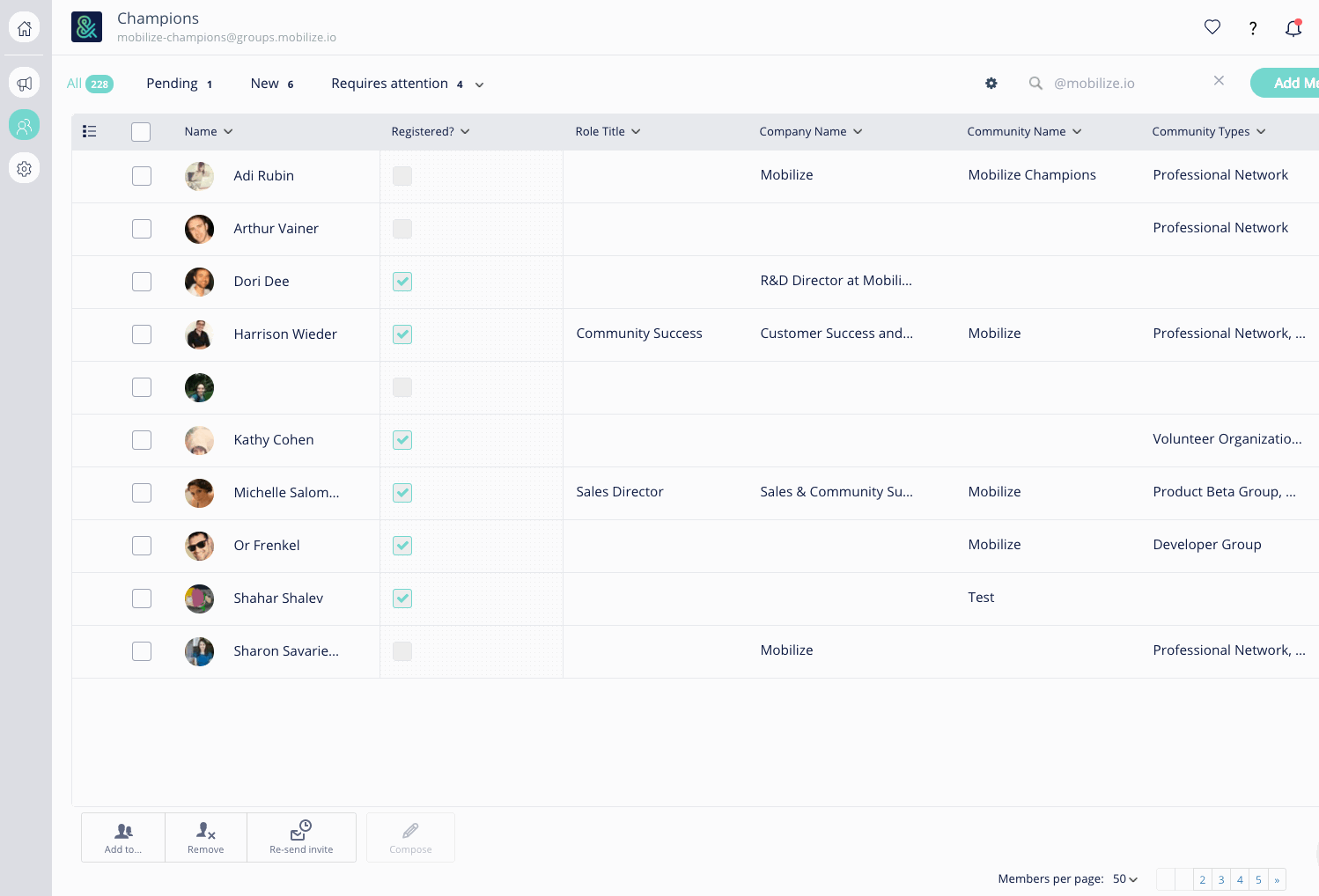Tick Michelle Salom's row checkbox
Viewport: 1319px width, 896px height.
click(142, 493)
